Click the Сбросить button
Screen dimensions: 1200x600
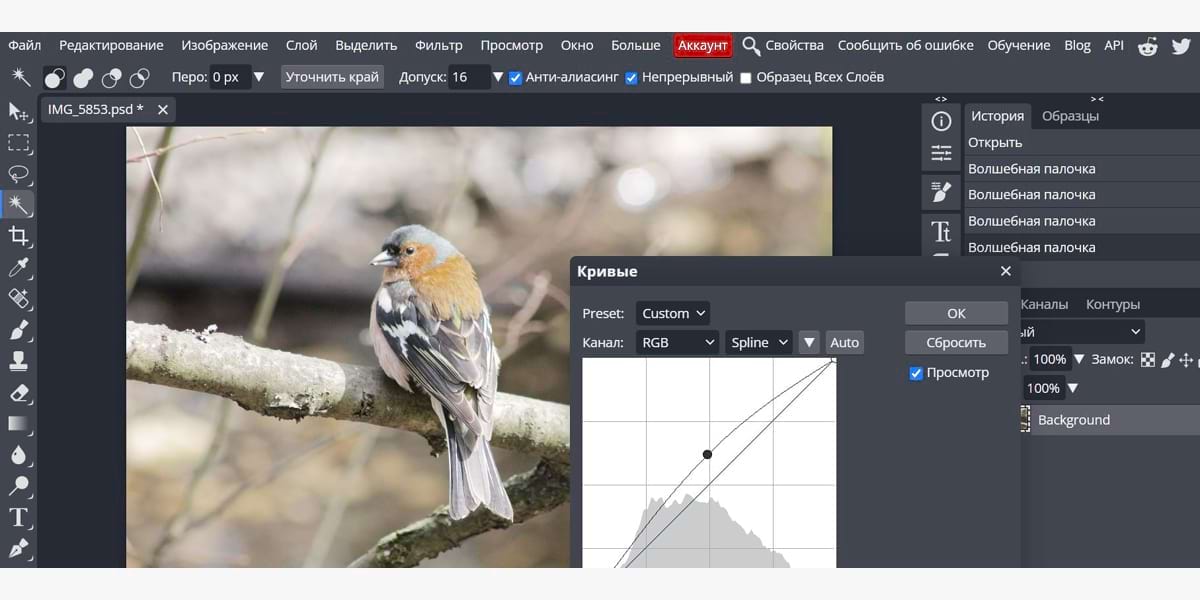[956, 342]
